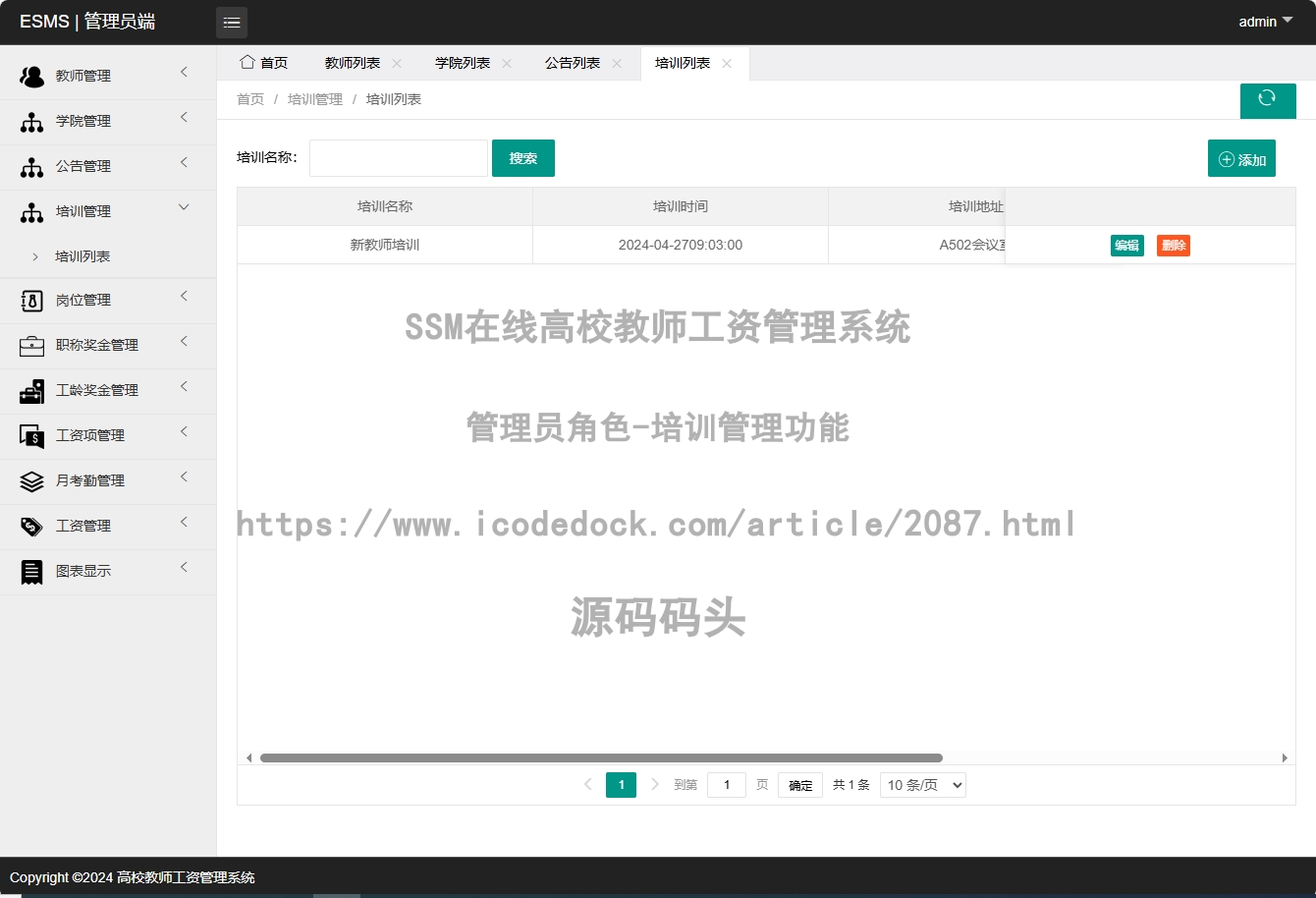Toggle the sidebar with hamburger menu icon
1316x898 pixels.
232,23
